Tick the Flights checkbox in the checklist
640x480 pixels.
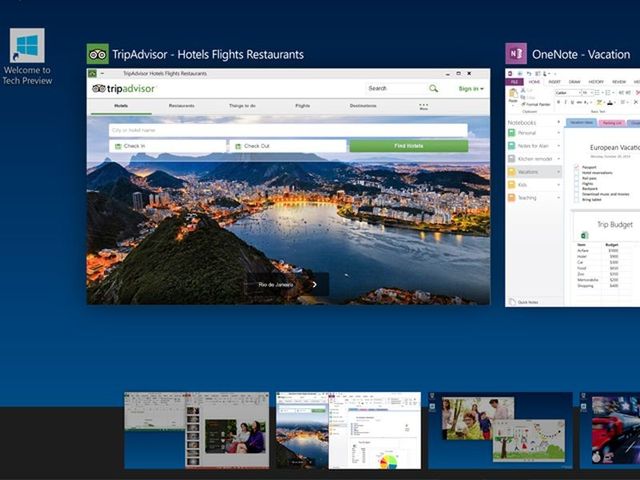577,184
